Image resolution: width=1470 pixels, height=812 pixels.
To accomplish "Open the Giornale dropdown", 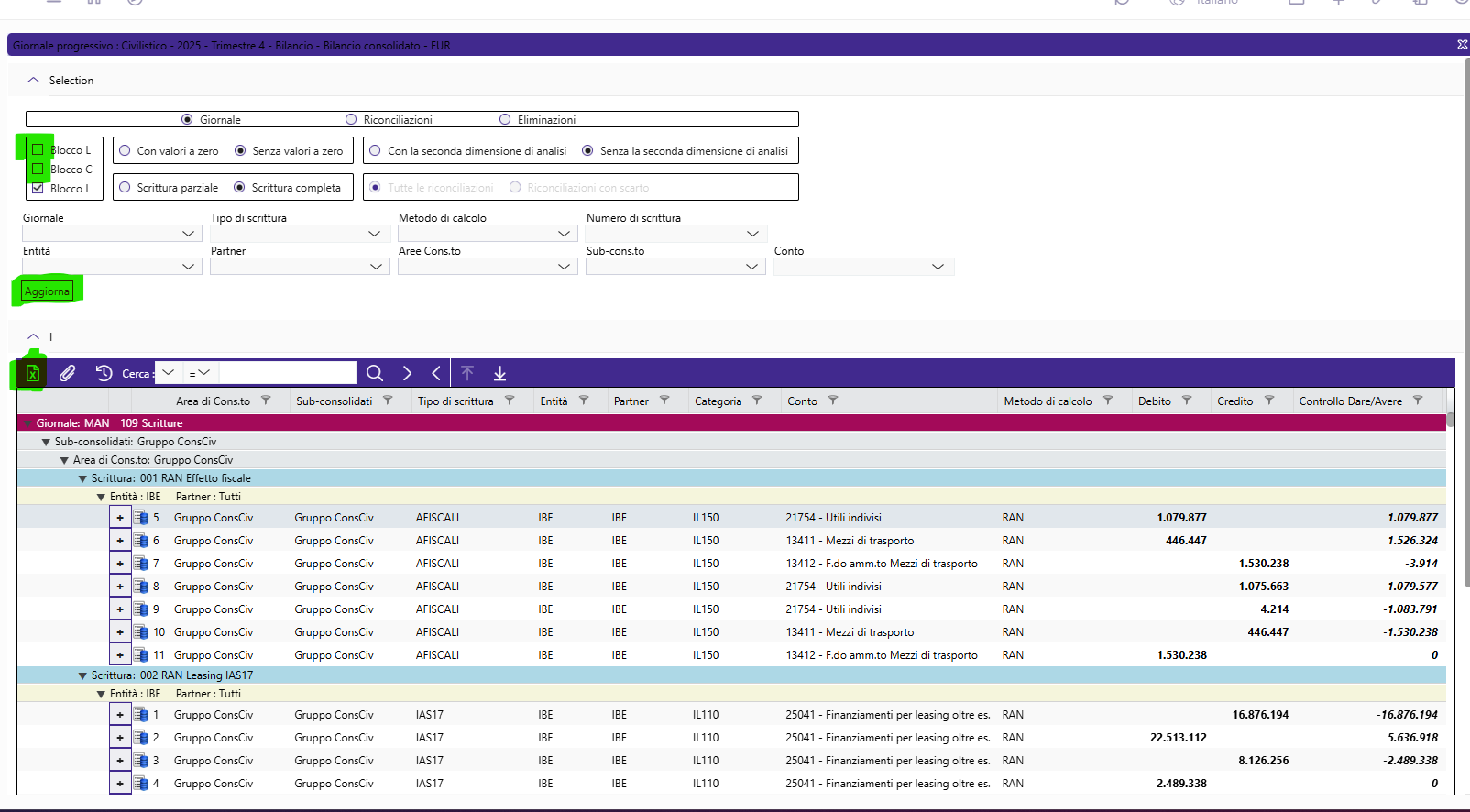I will (x=188, y=234).
